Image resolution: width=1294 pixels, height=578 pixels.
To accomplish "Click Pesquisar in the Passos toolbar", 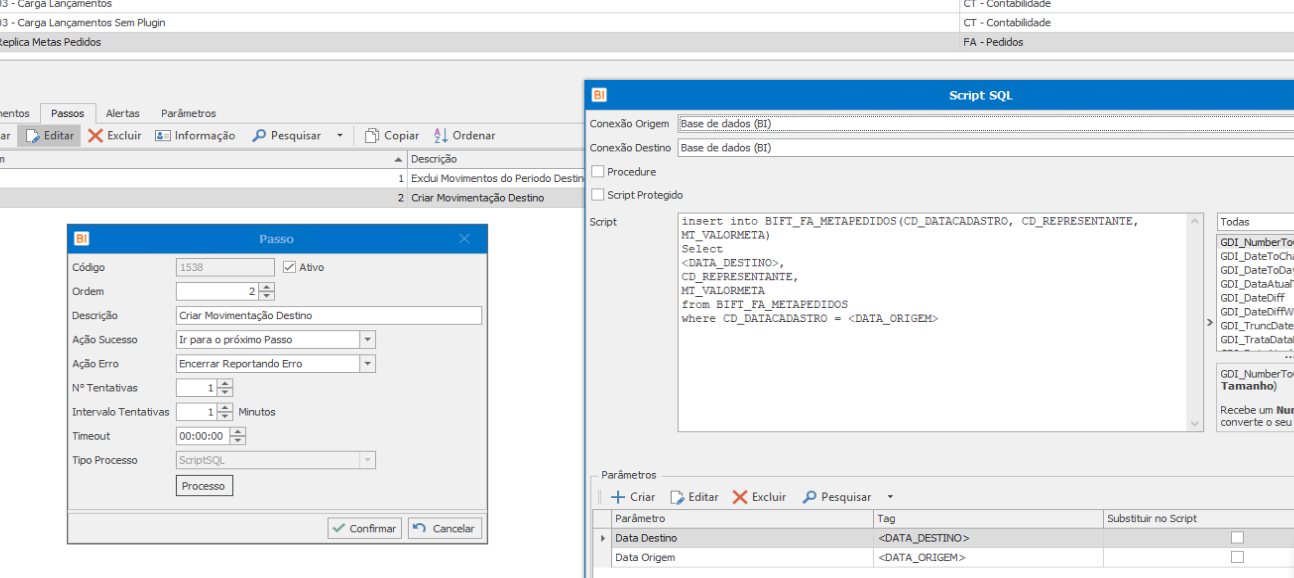I will point(286,135).
